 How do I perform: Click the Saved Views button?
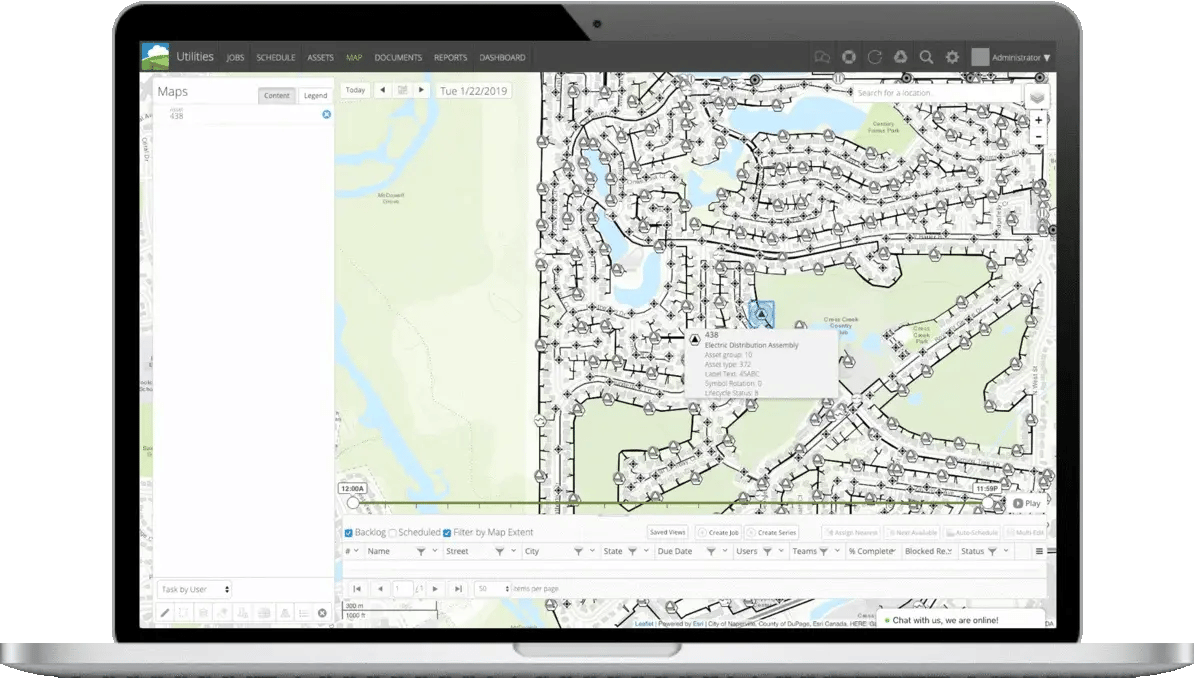(x=667, y=532)
